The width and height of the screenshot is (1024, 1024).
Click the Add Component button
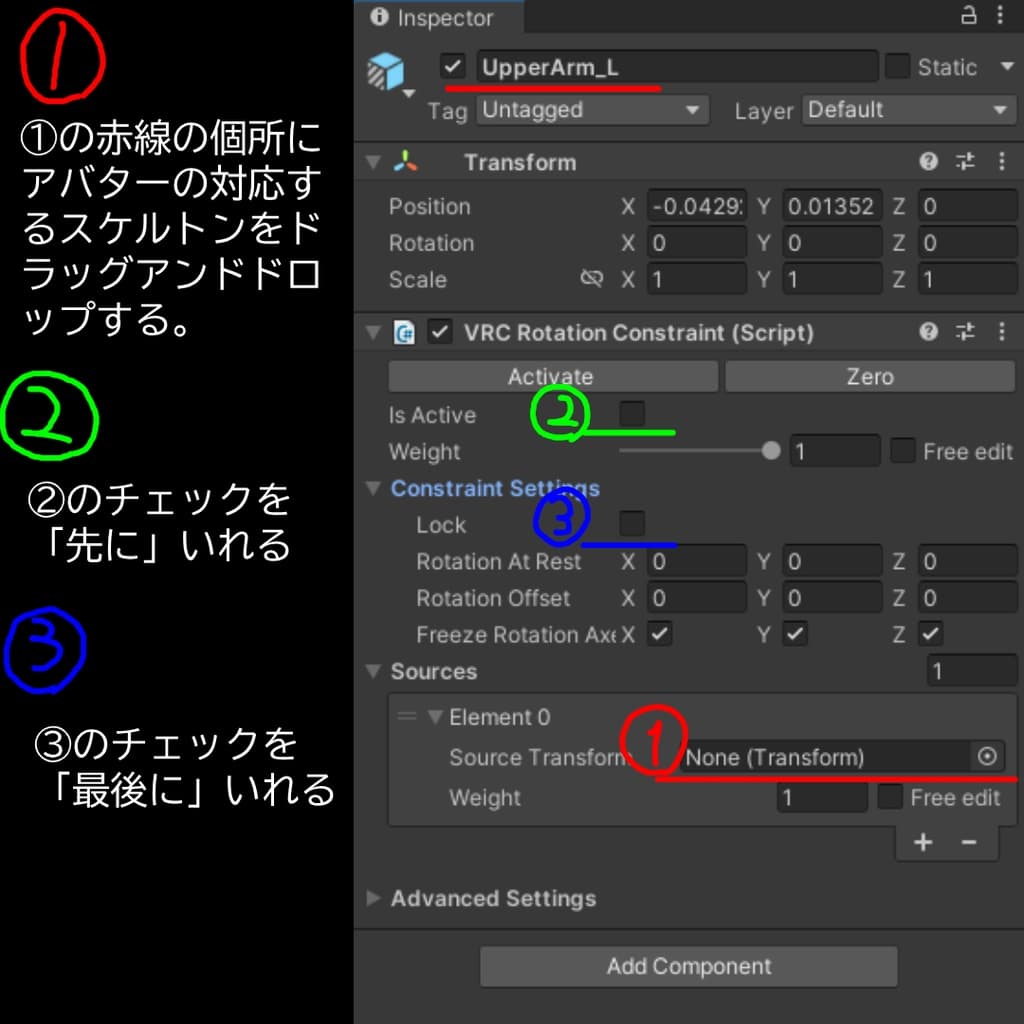point(689,966)
